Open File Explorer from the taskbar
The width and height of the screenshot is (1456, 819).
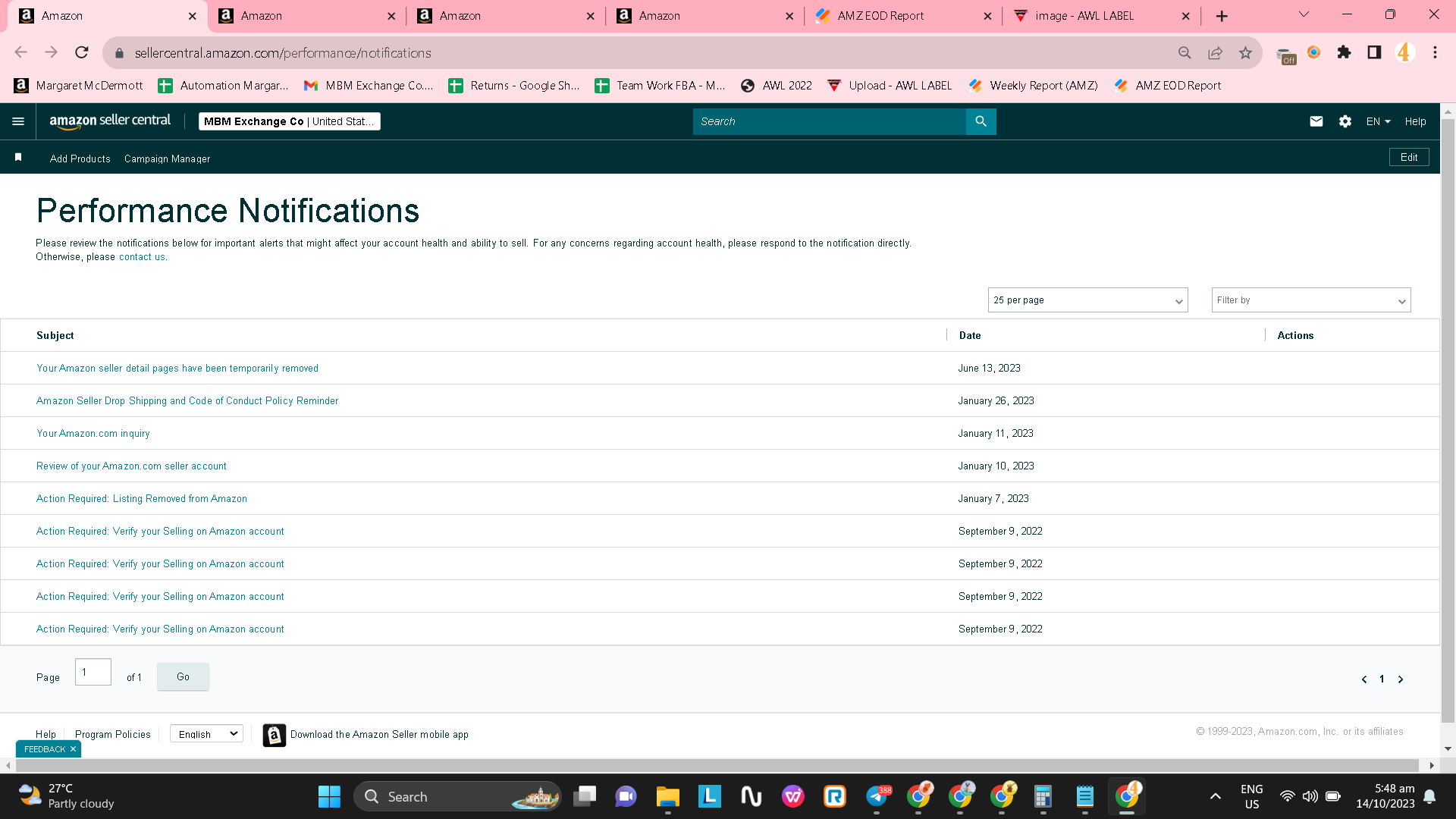coord(668,797)
